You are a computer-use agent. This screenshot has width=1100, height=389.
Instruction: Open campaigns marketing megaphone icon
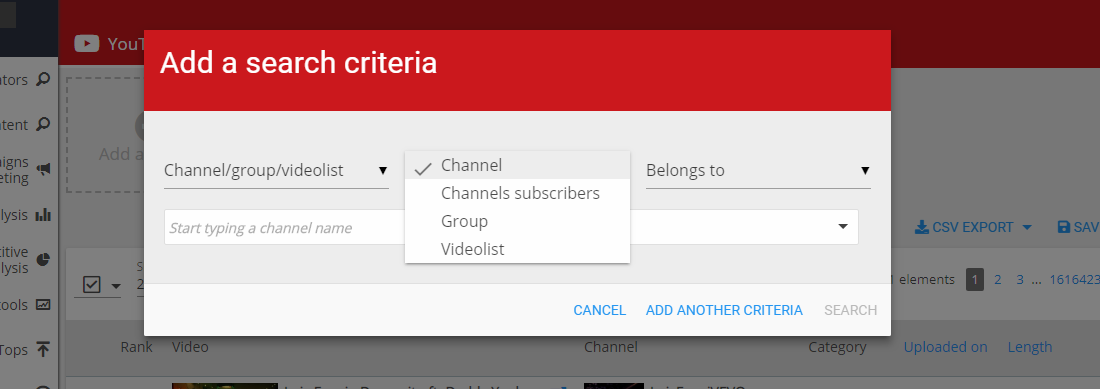(43, 170)
